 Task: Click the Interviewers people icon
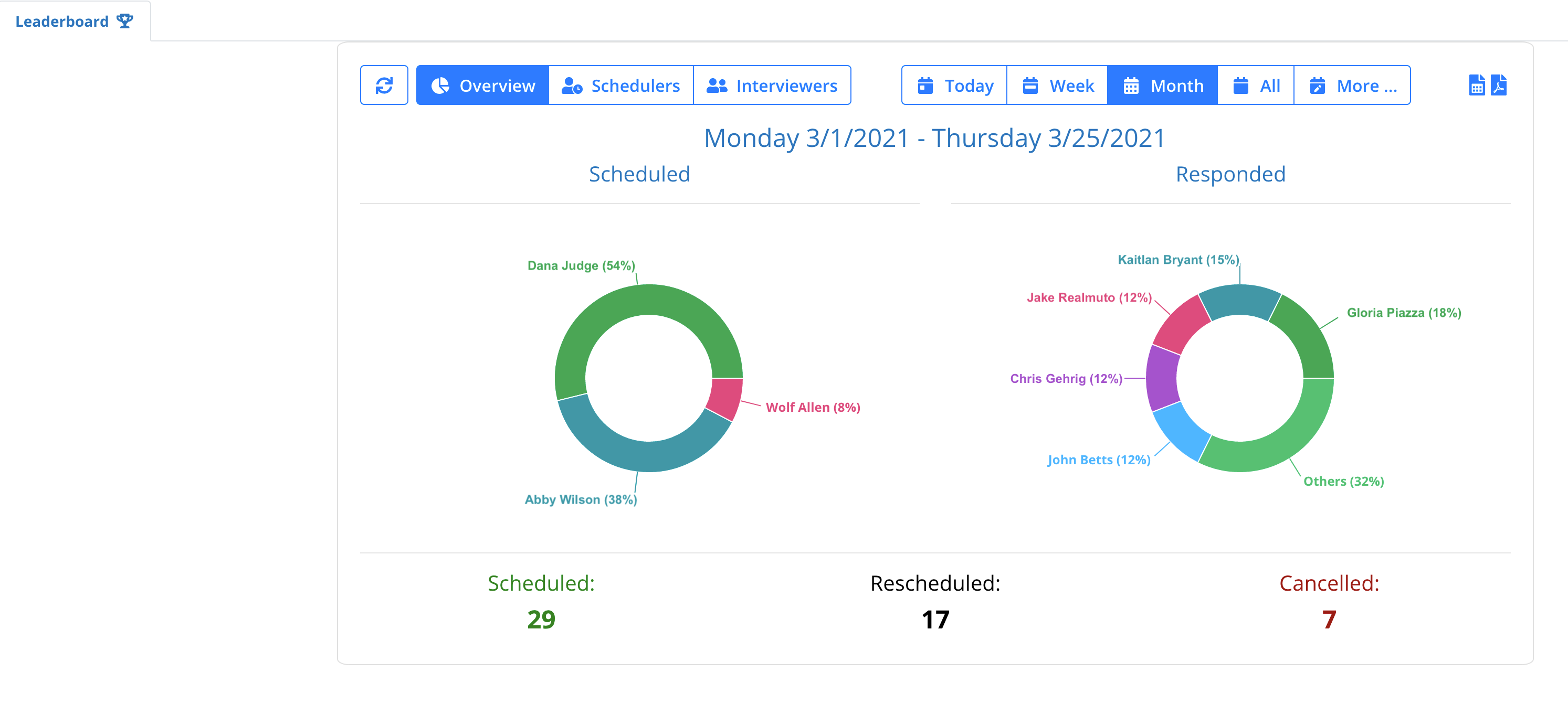717,85
